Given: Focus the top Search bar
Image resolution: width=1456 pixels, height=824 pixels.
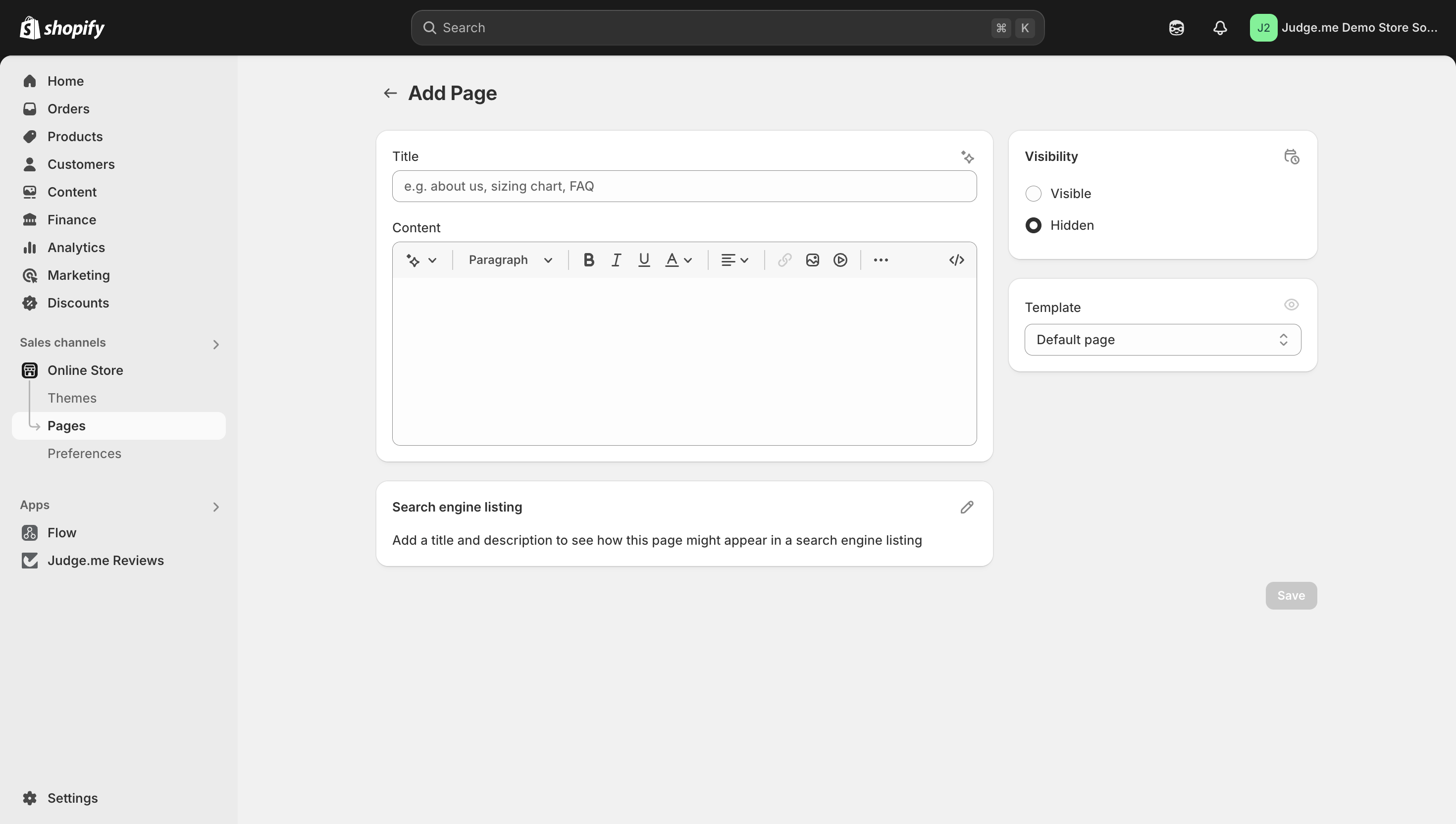Looking at the screenshot, I should (x=727, y=28).
